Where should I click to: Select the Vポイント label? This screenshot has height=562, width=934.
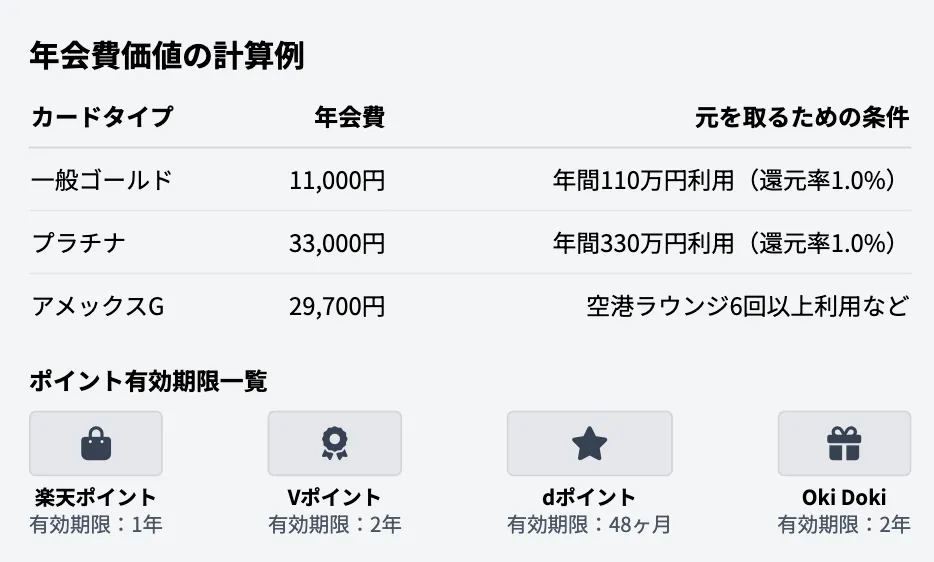coord(334,497)
